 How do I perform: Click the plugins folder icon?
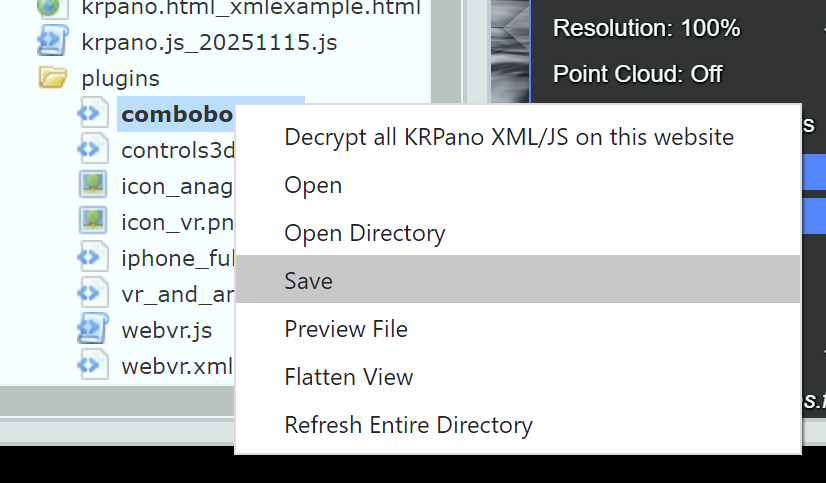click(x=51, y=78)
